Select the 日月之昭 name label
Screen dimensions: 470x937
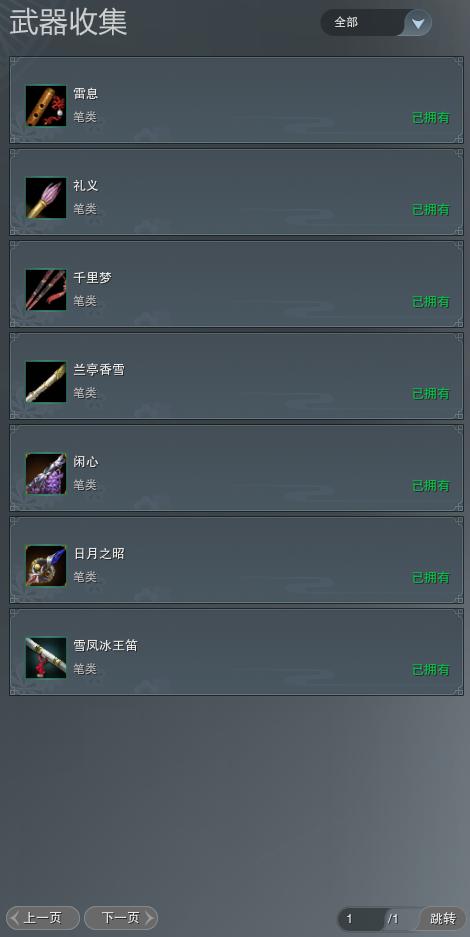tap(99, 553)
